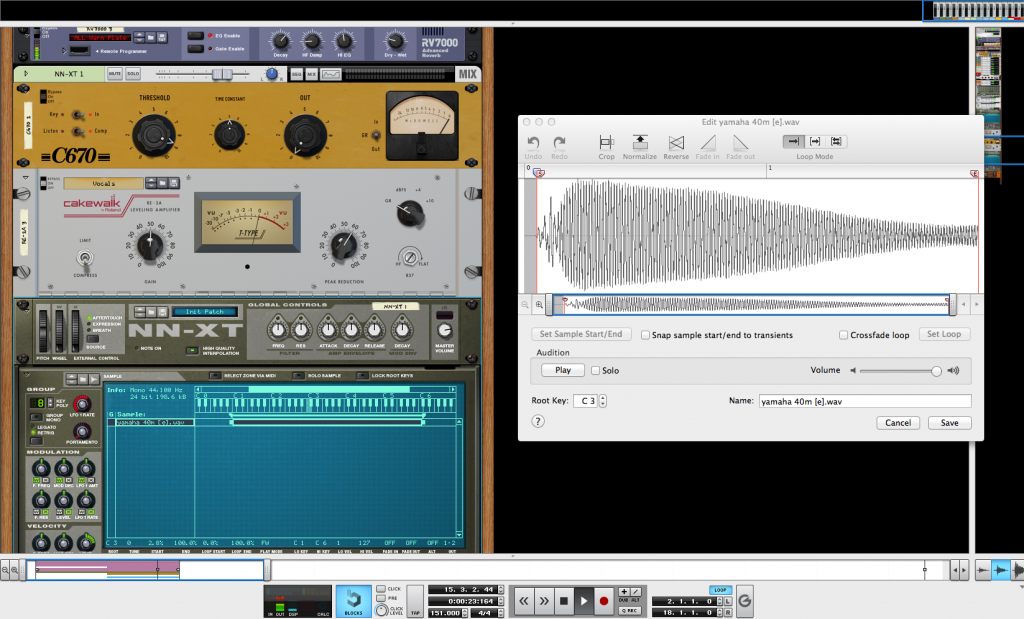Select the Crop tool
This screenshot has width=1024, height=619.
tap(606, 148)
